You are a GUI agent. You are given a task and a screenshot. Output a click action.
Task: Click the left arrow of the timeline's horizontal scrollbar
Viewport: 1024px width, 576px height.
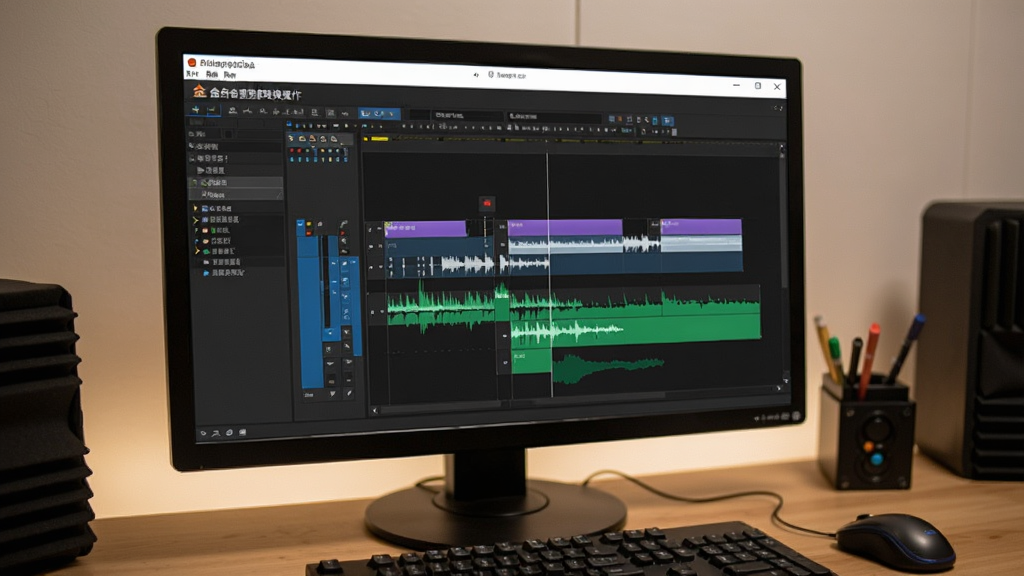374,411
